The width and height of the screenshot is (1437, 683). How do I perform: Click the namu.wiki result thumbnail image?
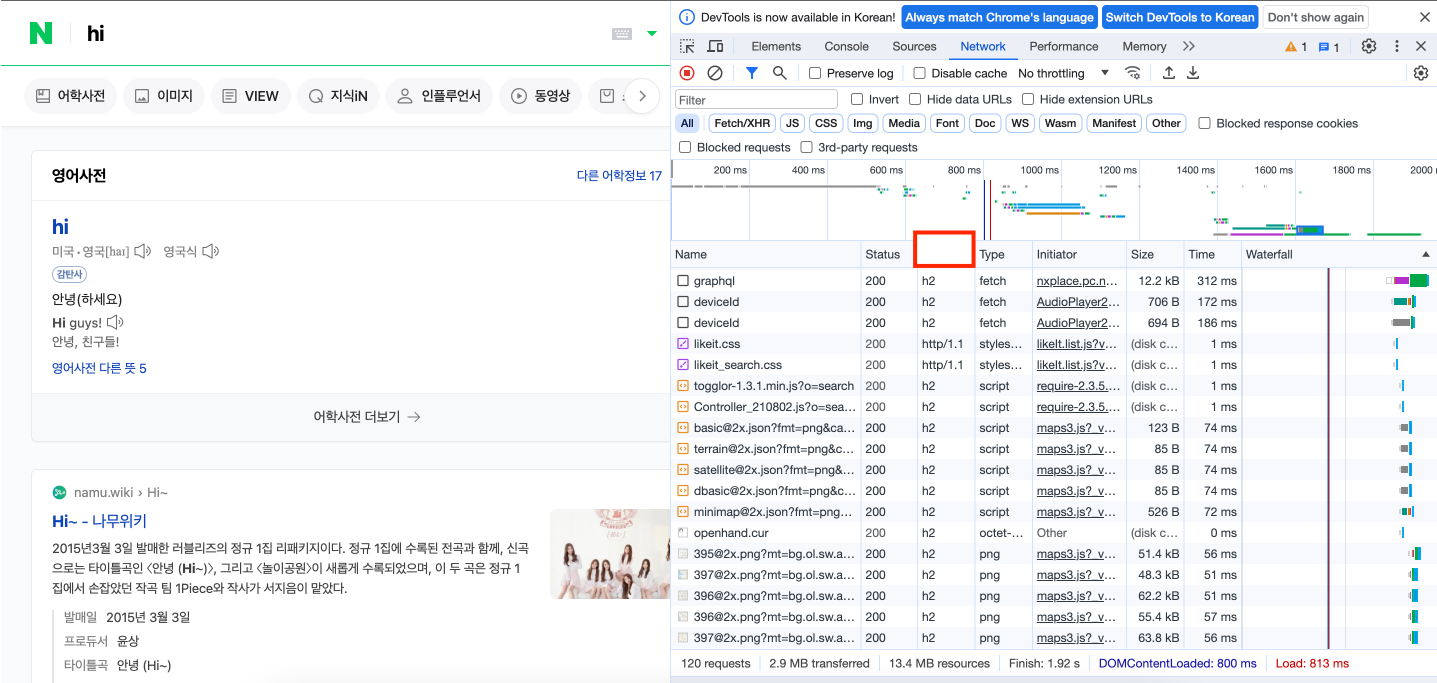point(609,554)
